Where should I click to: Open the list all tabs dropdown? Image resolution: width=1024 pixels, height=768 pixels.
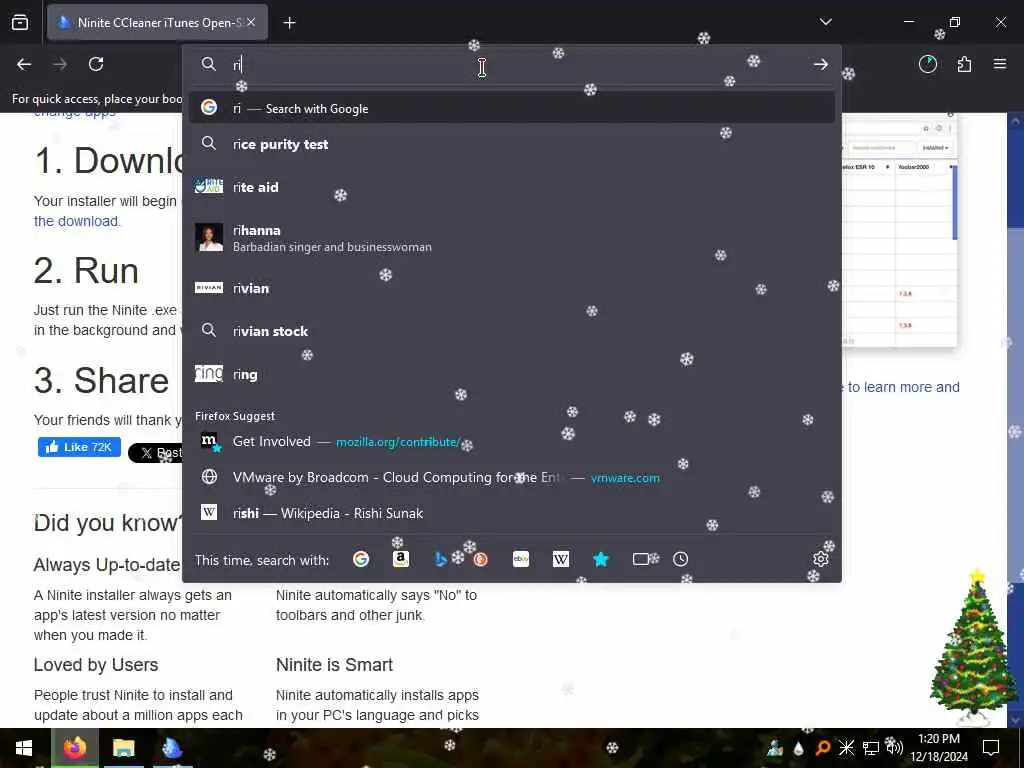coord(826,22)
